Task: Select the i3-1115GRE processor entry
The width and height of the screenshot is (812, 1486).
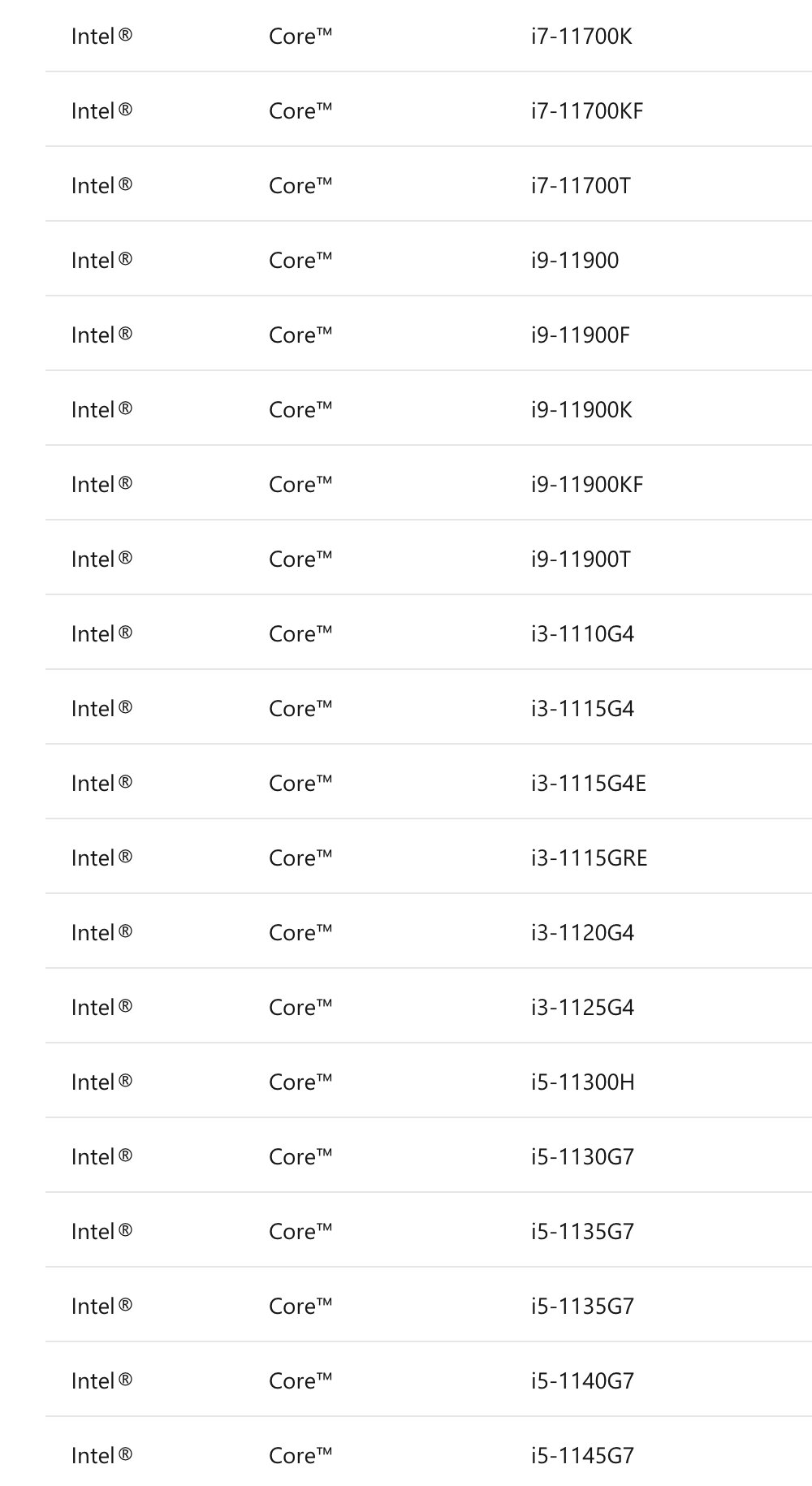Action: pos(590,858)
